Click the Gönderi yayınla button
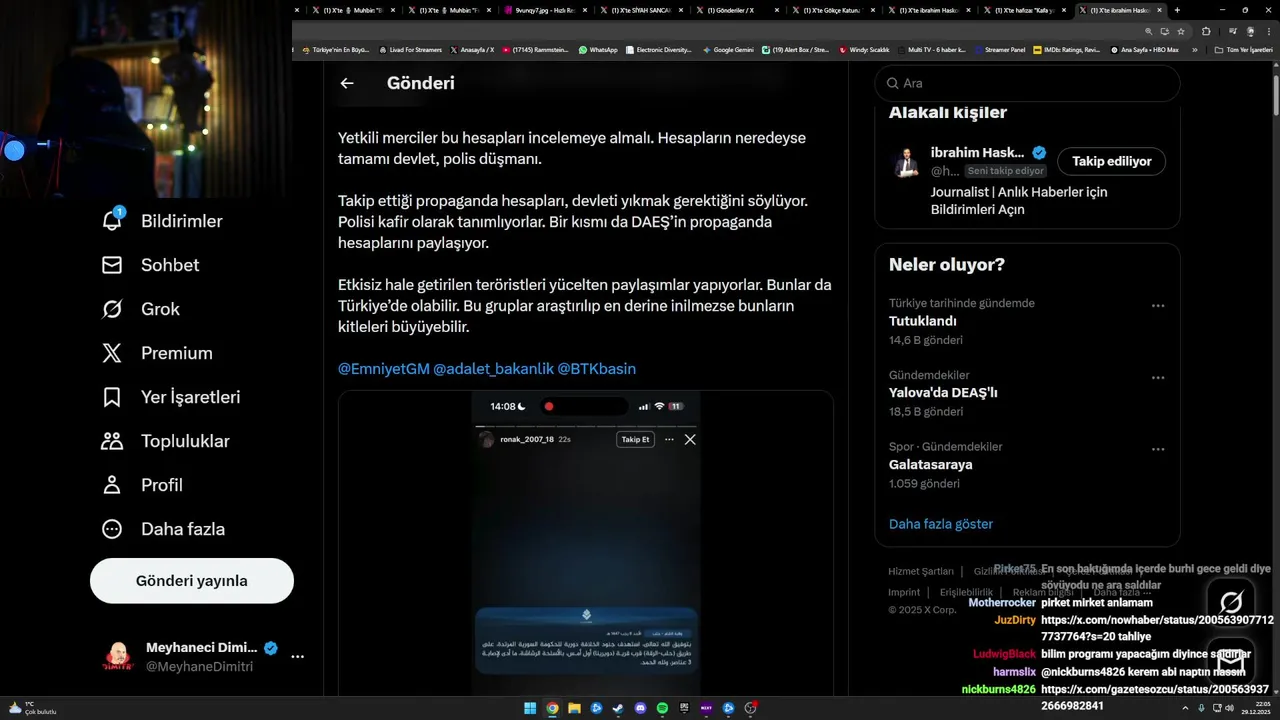 [192, 581]
